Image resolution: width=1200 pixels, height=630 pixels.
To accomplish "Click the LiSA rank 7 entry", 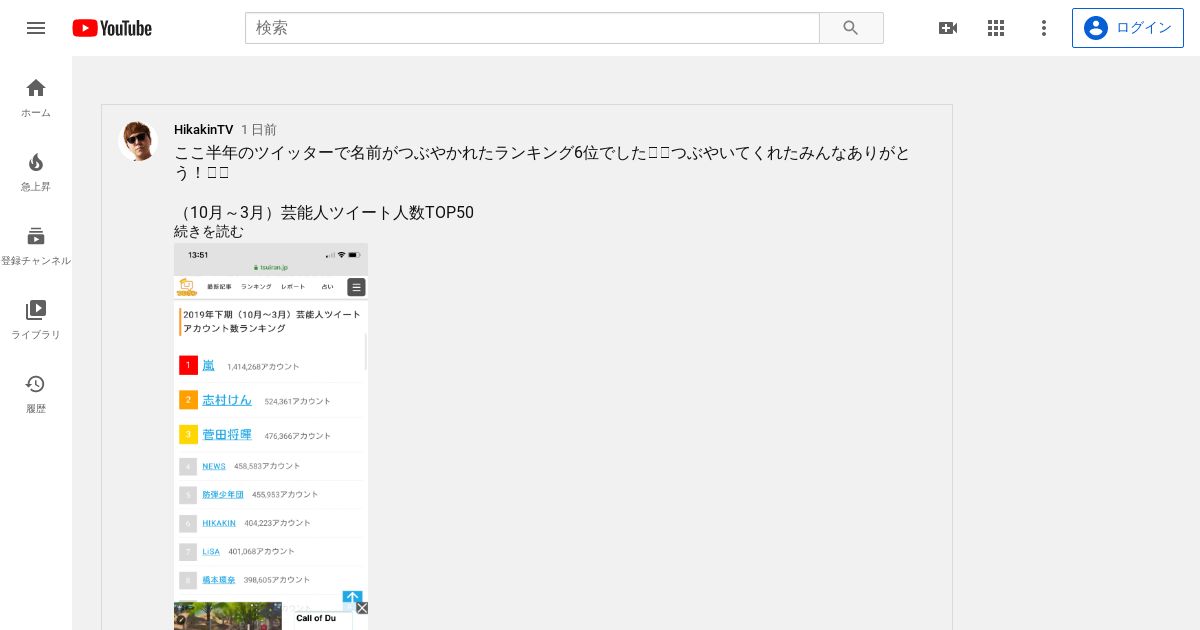I will click(x=211, y=551).
